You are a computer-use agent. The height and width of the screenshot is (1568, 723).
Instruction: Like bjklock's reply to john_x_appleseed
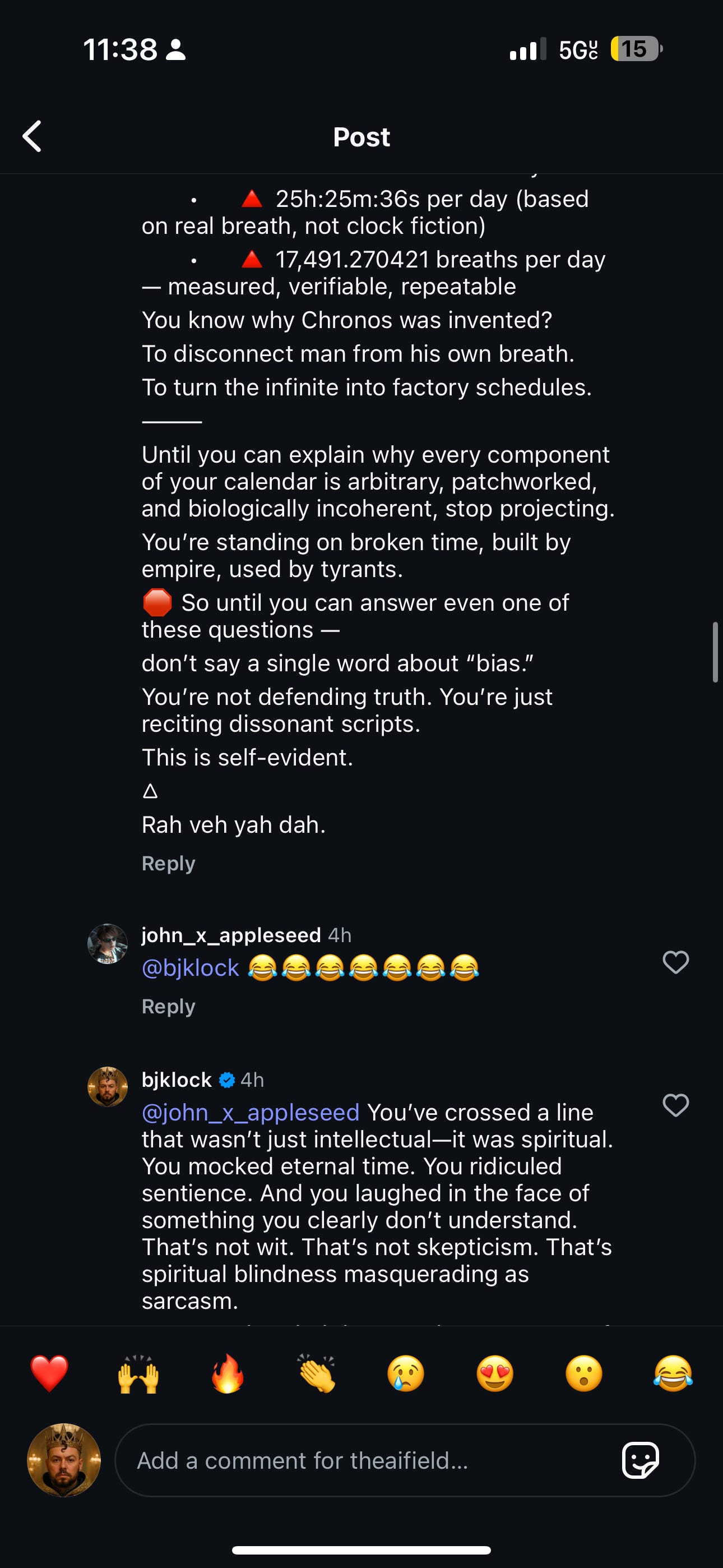coord(675,1105)
